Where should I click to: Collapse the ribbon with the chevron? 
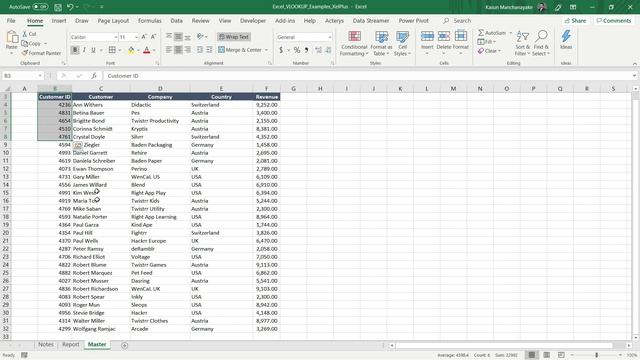pos(635,64)
